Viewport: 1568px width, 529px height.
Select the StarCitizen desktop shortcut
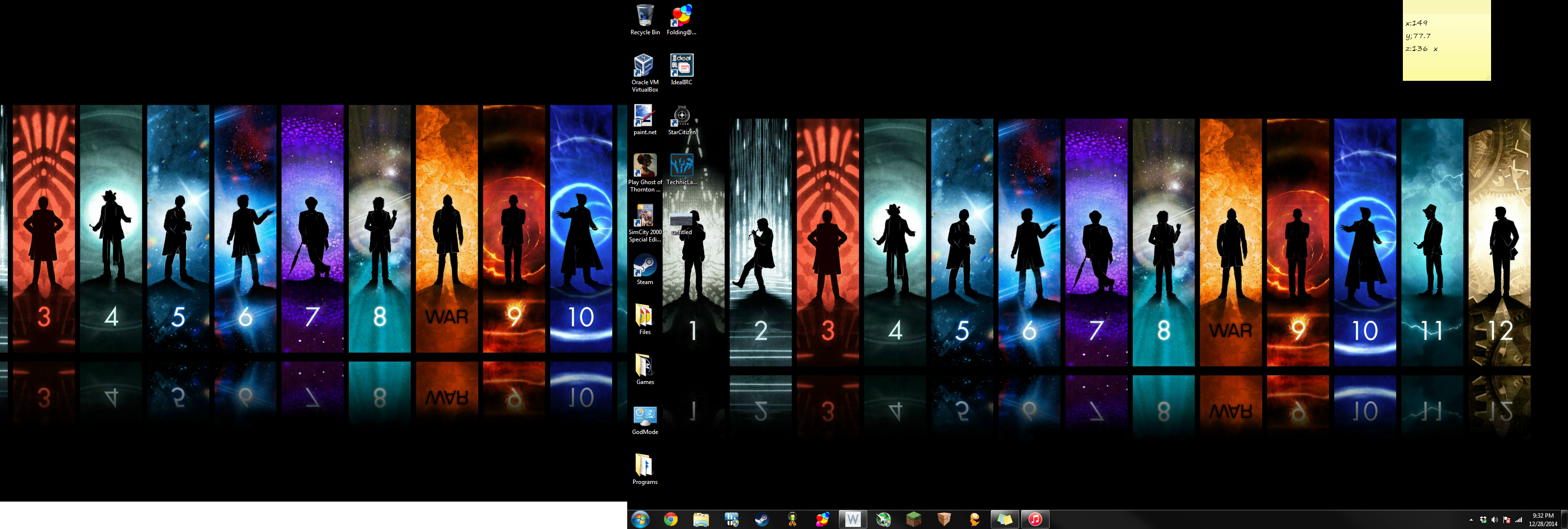pos(681,120)
